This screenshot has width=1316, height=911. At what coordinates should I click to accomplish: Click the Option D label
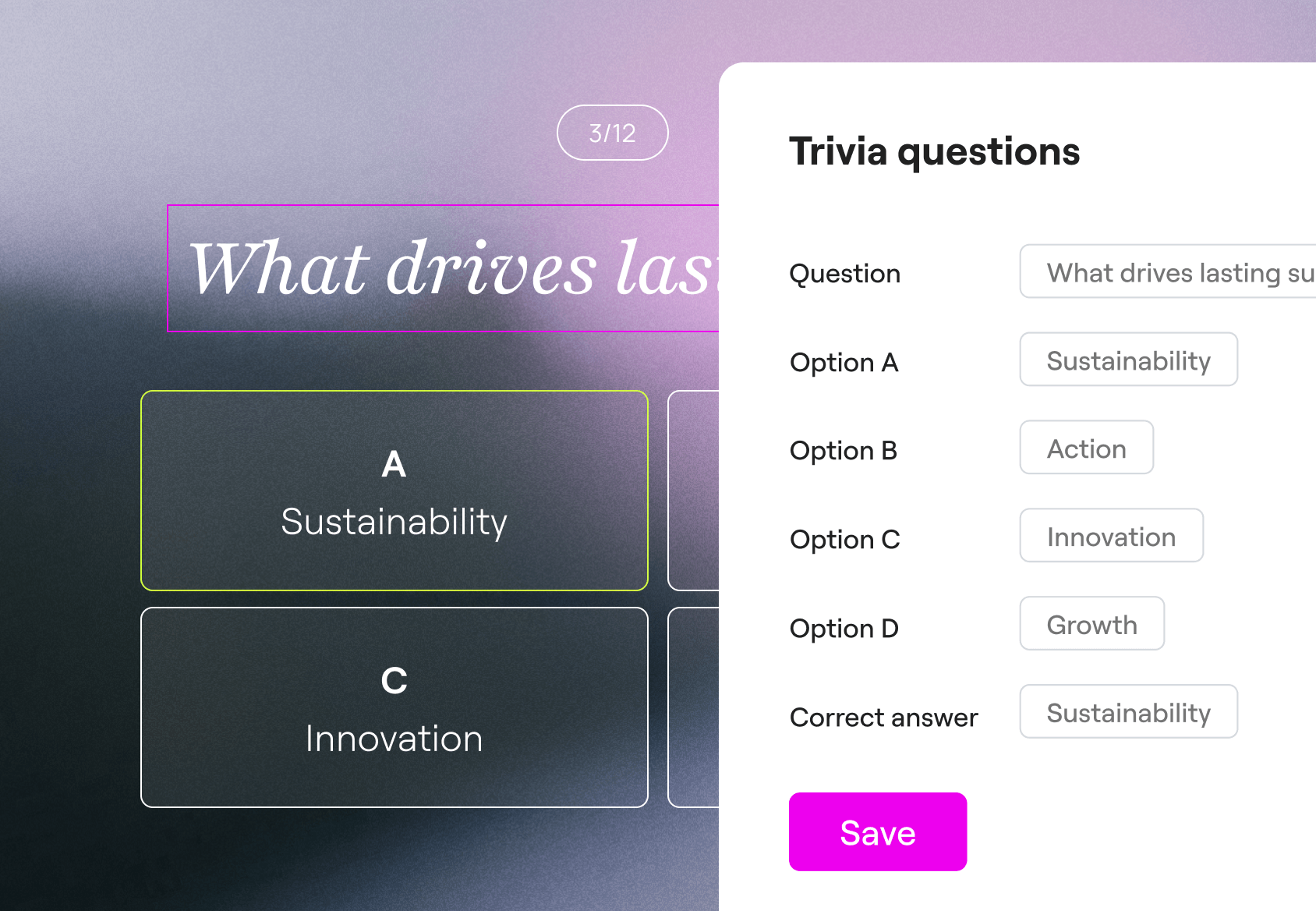point(844,629)
